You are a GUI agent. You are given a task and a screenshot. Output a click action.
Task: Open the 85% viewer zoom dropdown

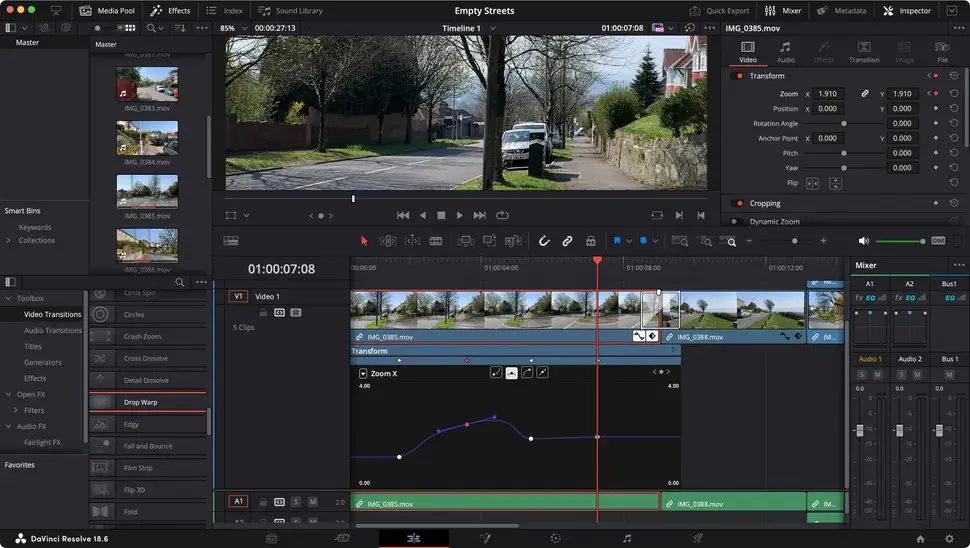click(233, 28)
